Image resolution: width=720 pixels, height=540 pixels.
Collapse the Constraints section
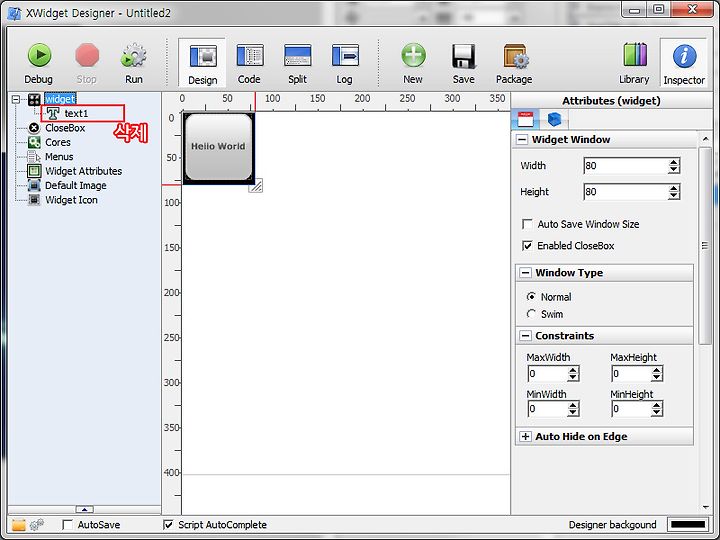(x=525, y=336)
